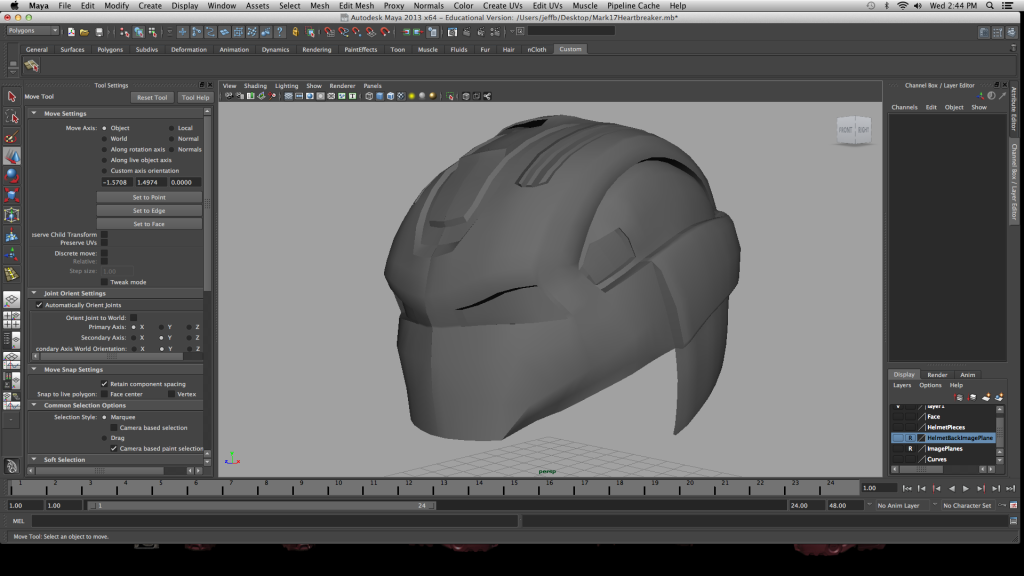Uncheck Retain component spacing
The height and width of the screenshot is (576, 1024).
coord(104,384)
